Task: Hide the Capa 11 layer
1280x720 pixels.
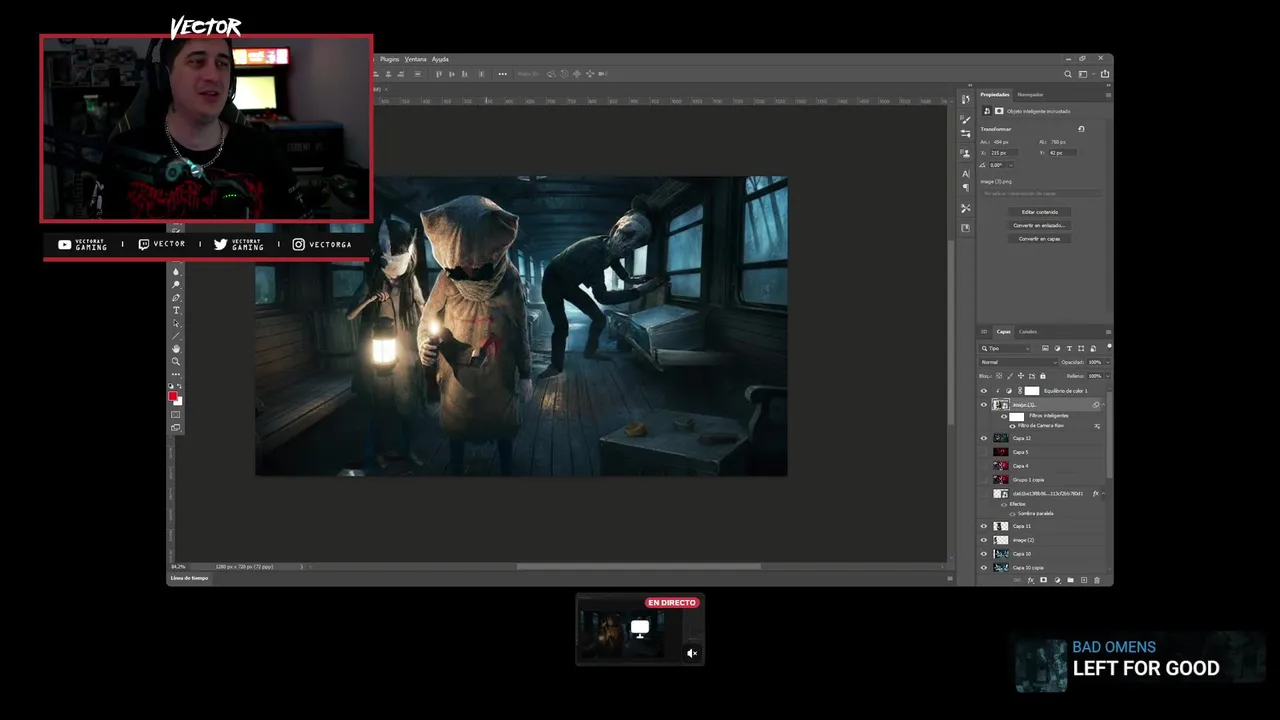Action: (984, 526)
